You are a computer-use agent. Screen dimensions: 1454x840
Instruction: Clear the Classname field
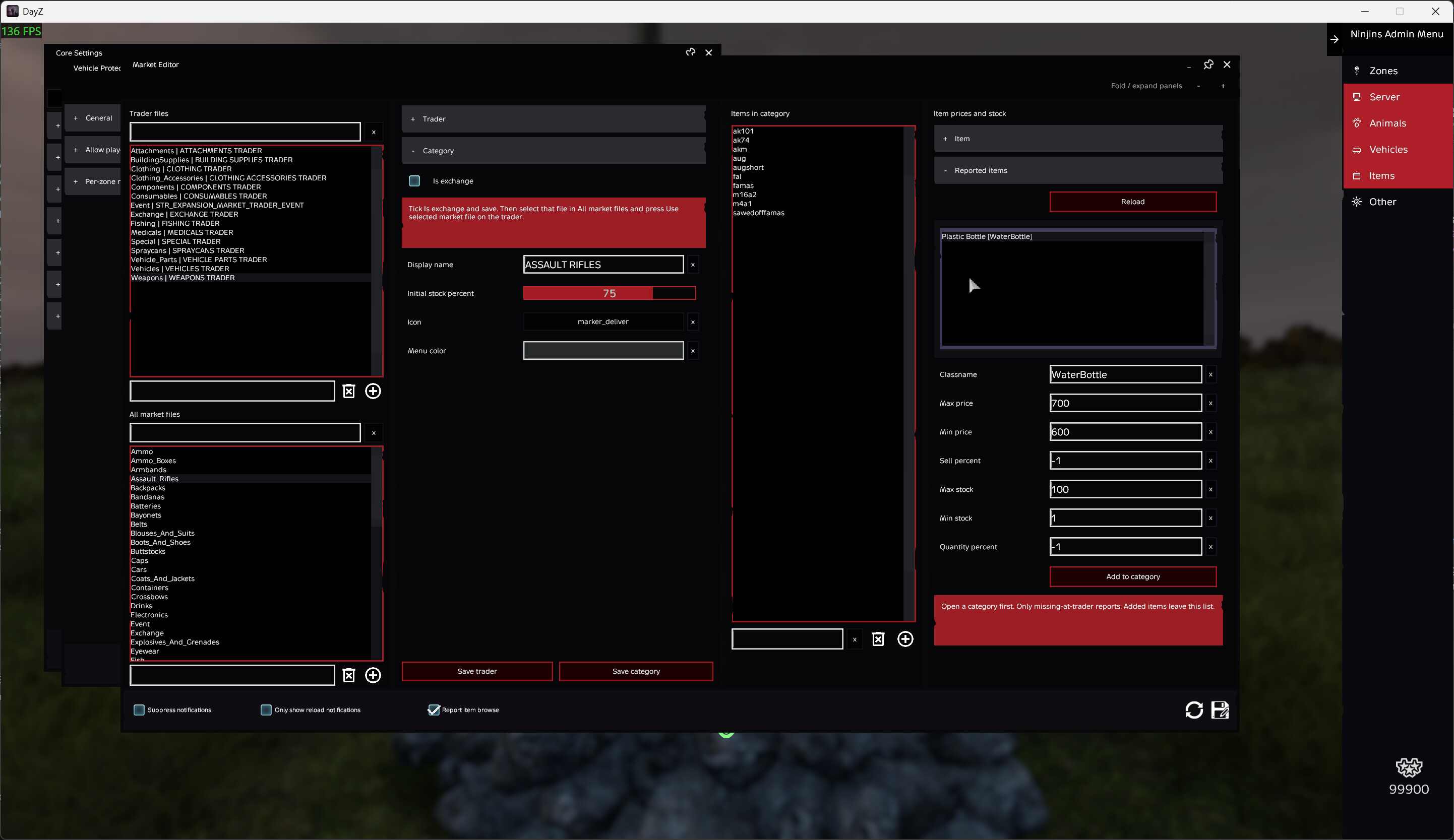point(1210,375)
